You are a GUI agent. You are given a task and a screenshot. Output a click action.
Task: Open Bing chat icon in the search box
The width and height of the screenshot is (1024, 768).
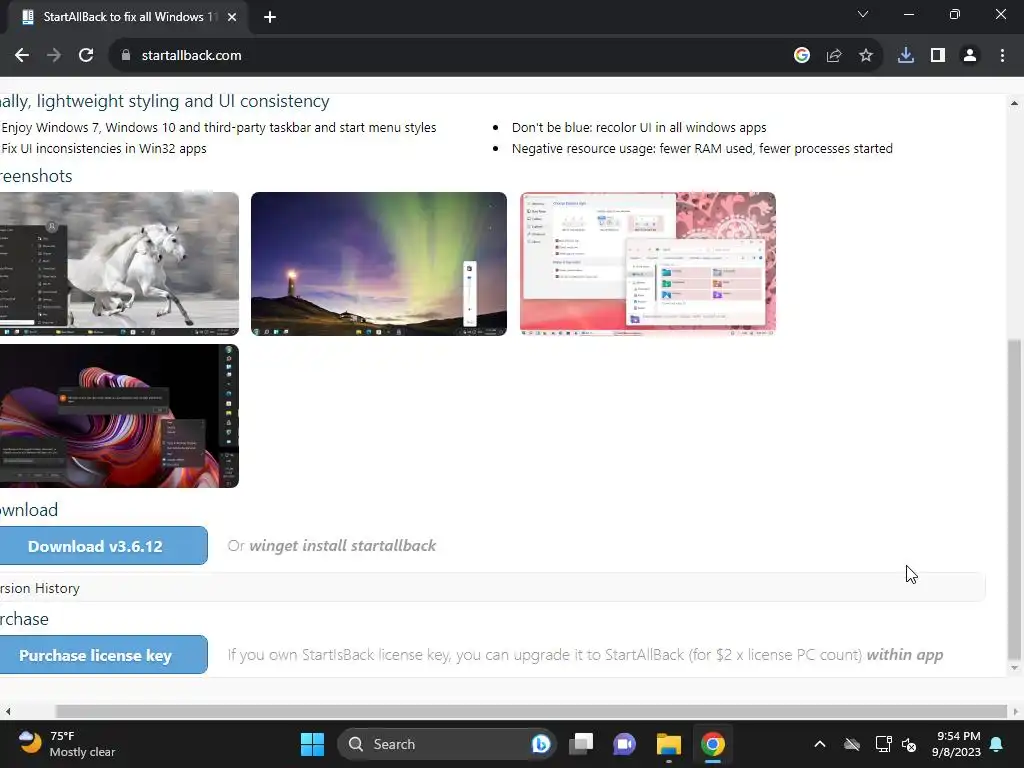tap(541, 744)
